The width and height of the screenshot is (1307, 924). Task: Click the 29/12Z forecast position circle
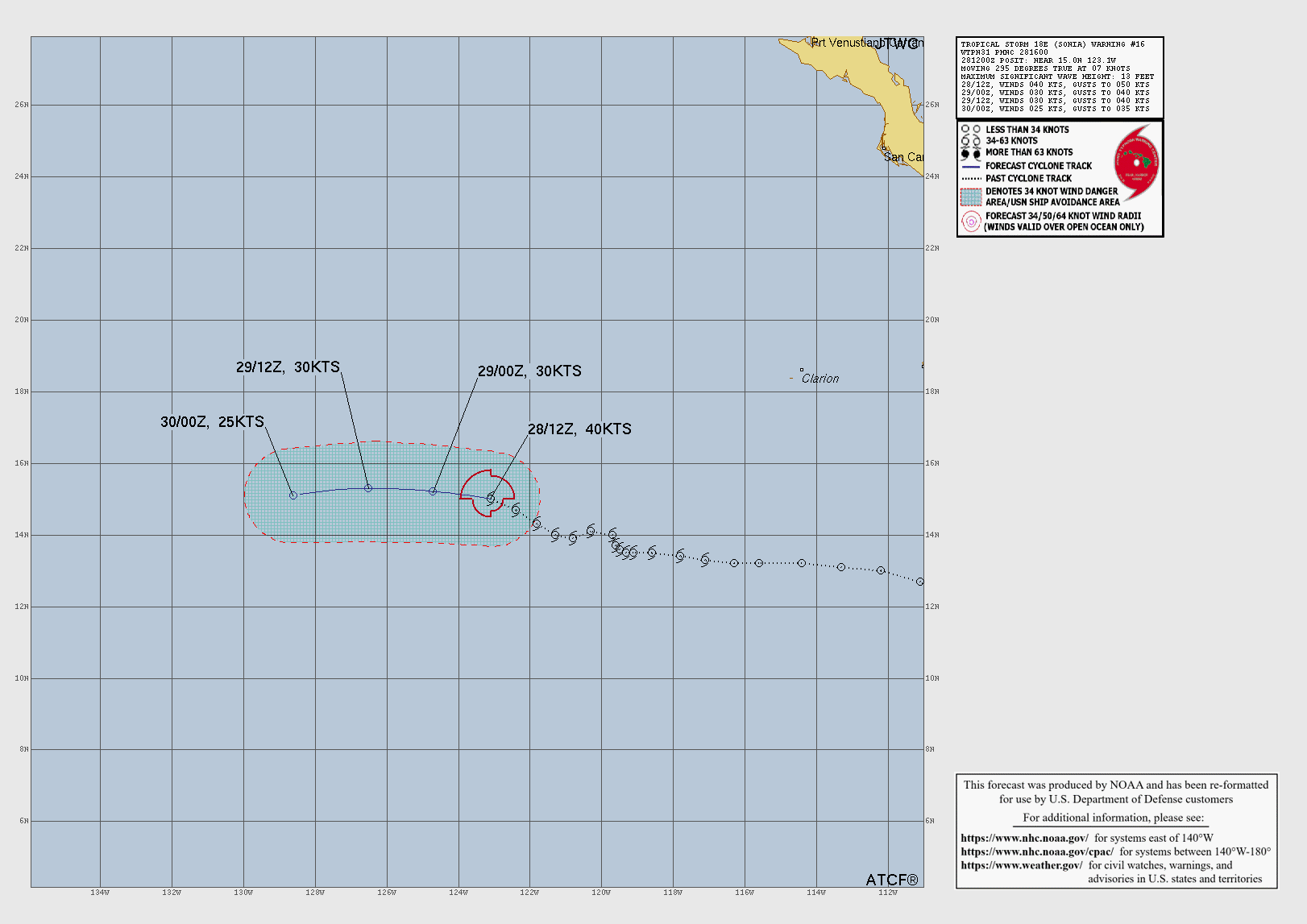click(368, 488)
